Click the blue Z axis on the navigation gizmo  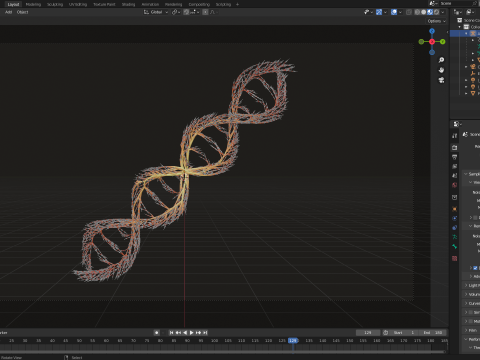[x=432, y=31]
